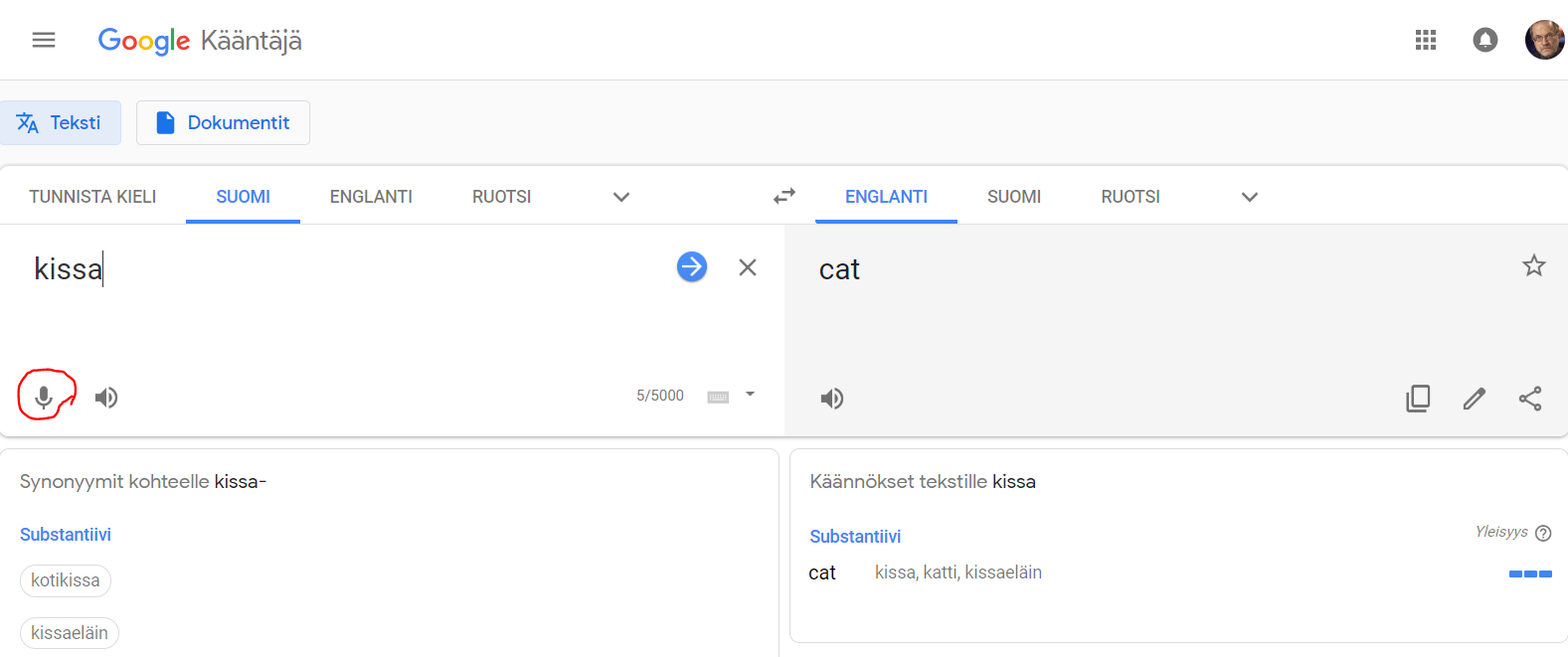Open the main hamburger menu

tap(44, 40)
